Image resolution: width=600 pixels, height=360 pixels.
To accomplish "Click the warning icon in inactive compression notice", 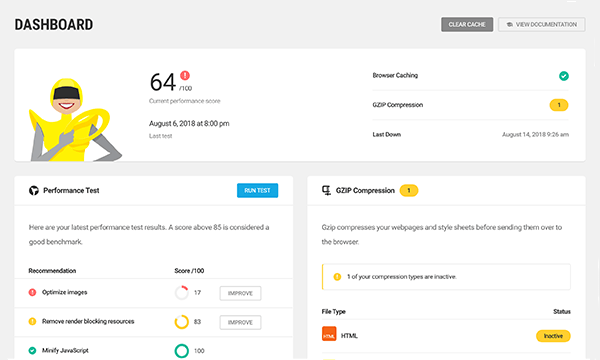I will click(337, 277).
